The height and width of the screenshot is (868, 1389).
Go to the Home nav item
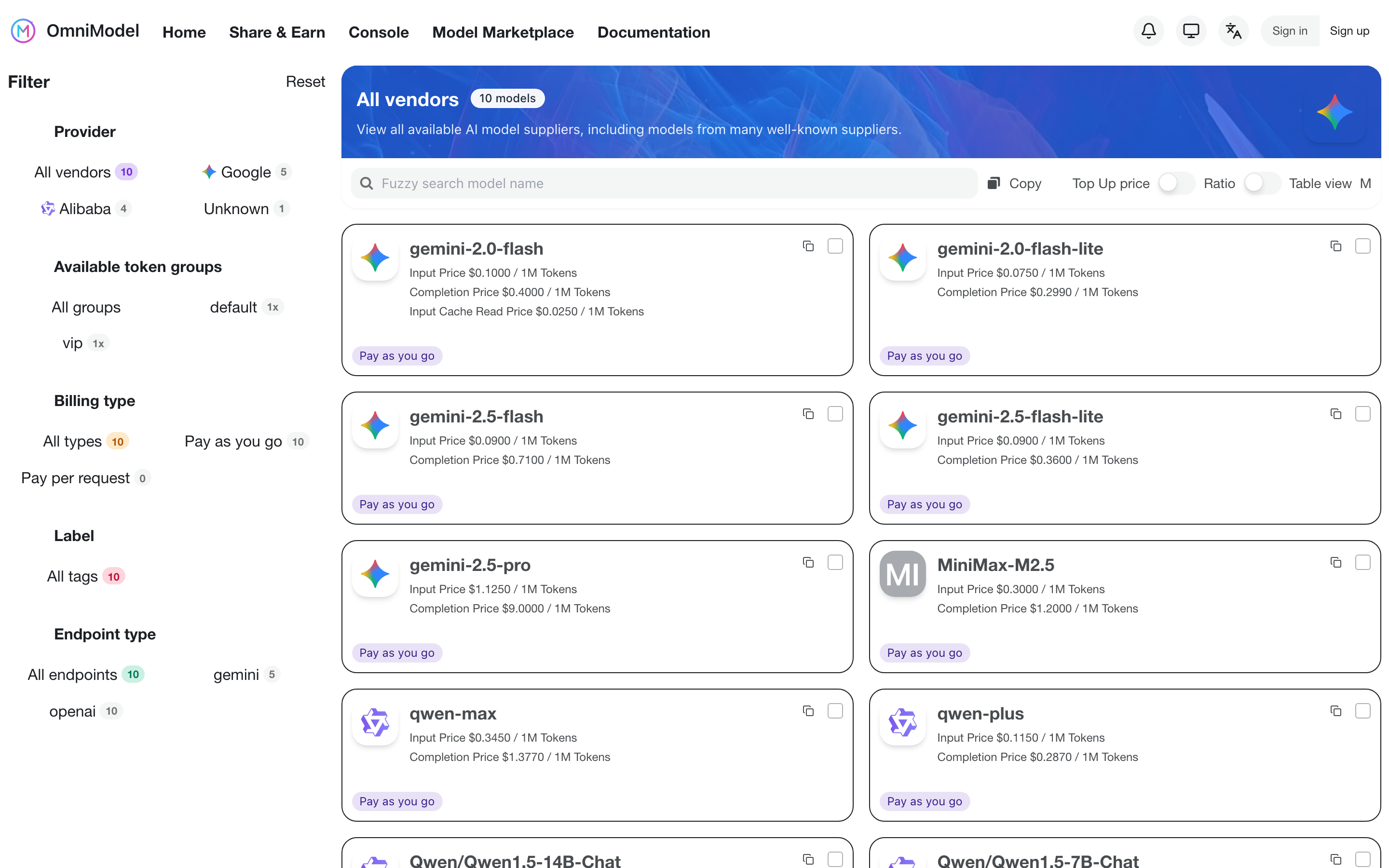pyautogui.click(x=184, y=32)
